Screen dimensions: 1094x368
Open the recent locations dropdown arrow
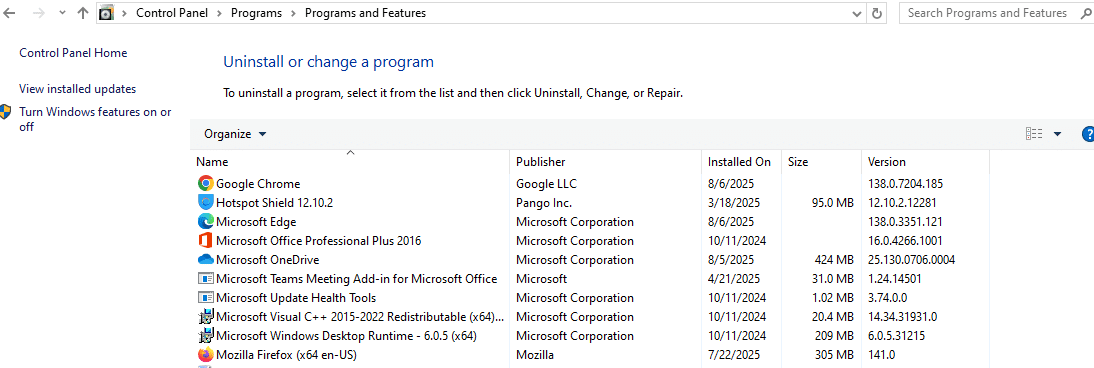pos(62,13)
